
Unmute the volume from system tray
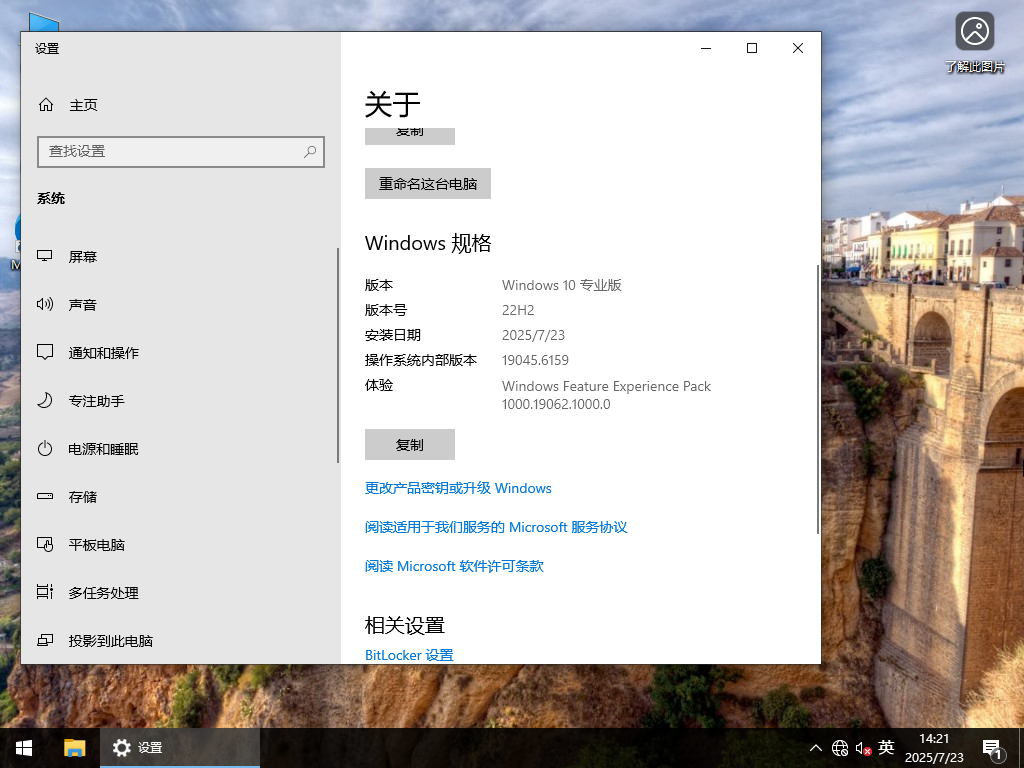862,747
